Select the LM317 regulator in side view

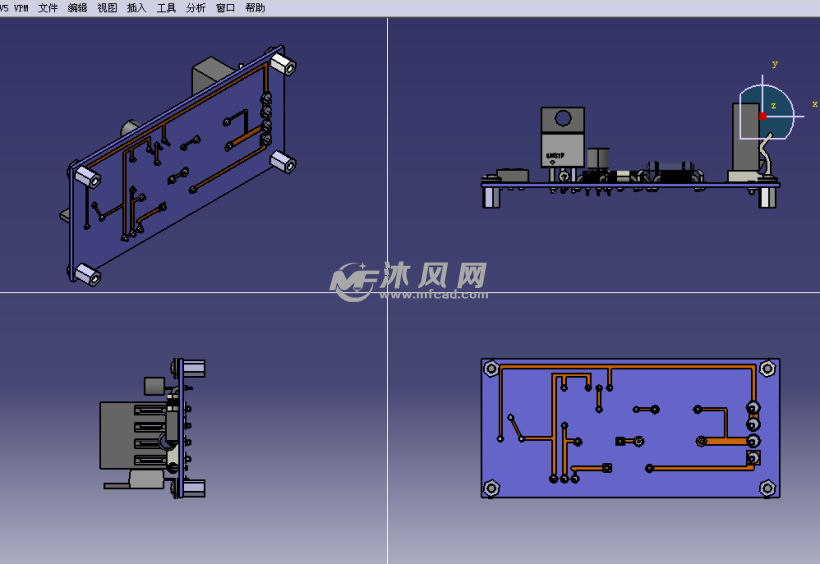point(563,138)
